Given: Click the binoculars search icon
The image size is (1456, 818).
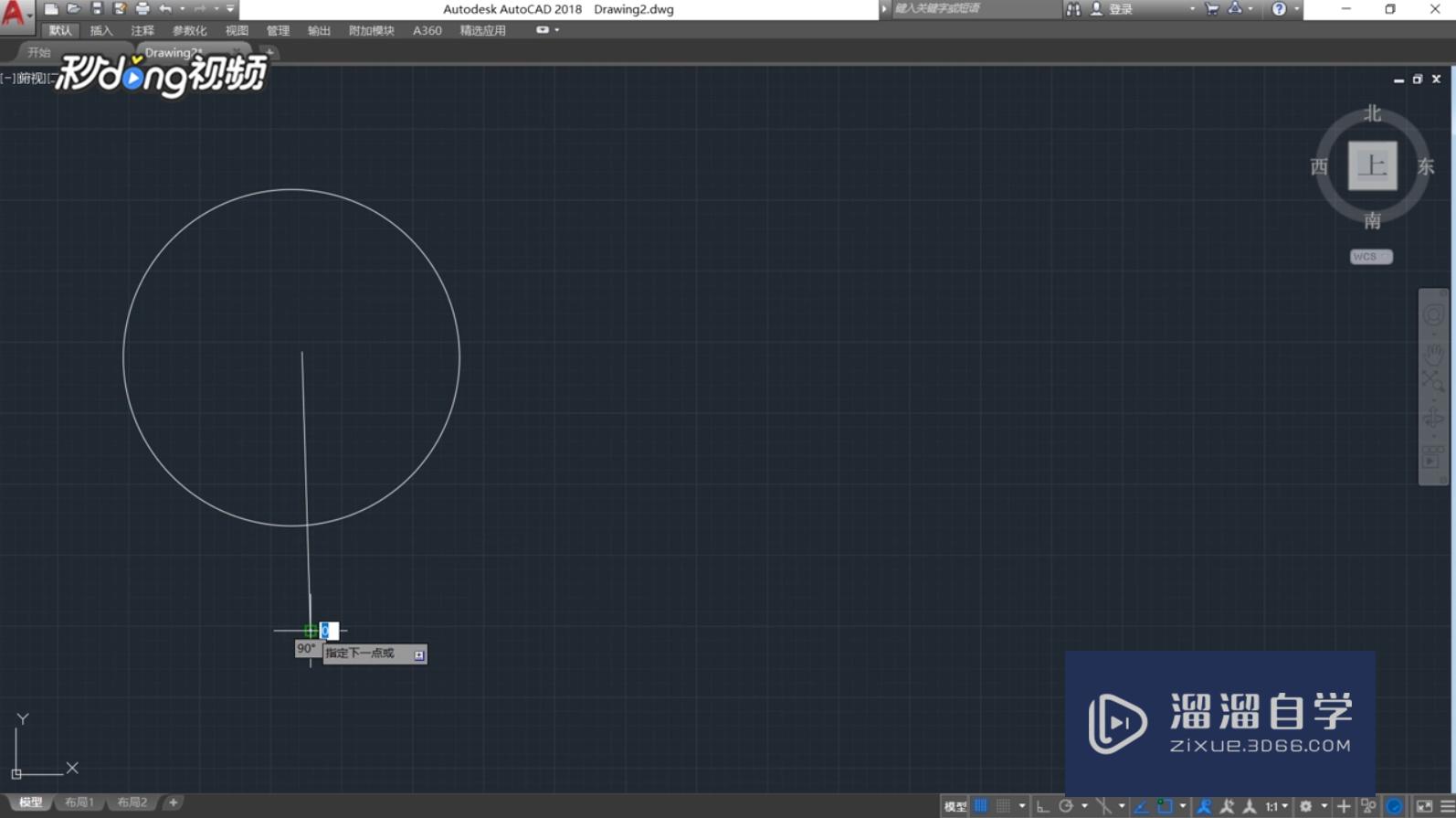Looking at the screenshot, I should point(1073,9).
